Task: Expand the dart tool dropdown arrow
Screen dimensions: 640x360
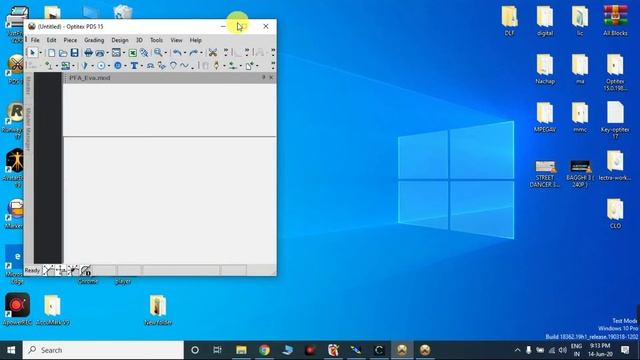Action: tap(92, 66)
